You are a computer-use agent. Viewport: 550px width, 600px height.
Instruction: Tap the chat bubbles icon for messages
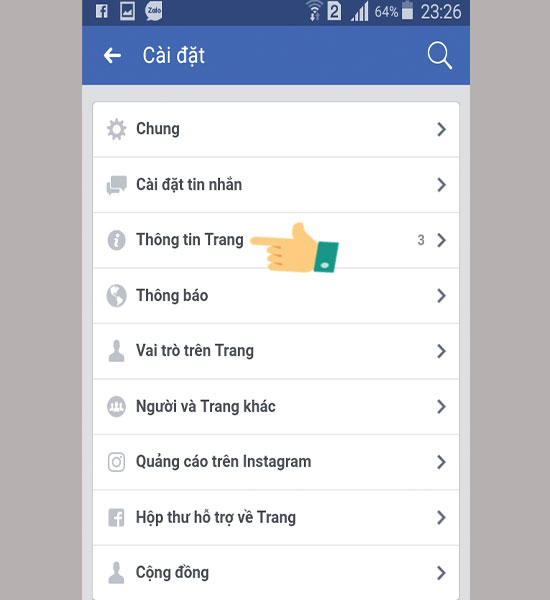[x=116, y=185]
